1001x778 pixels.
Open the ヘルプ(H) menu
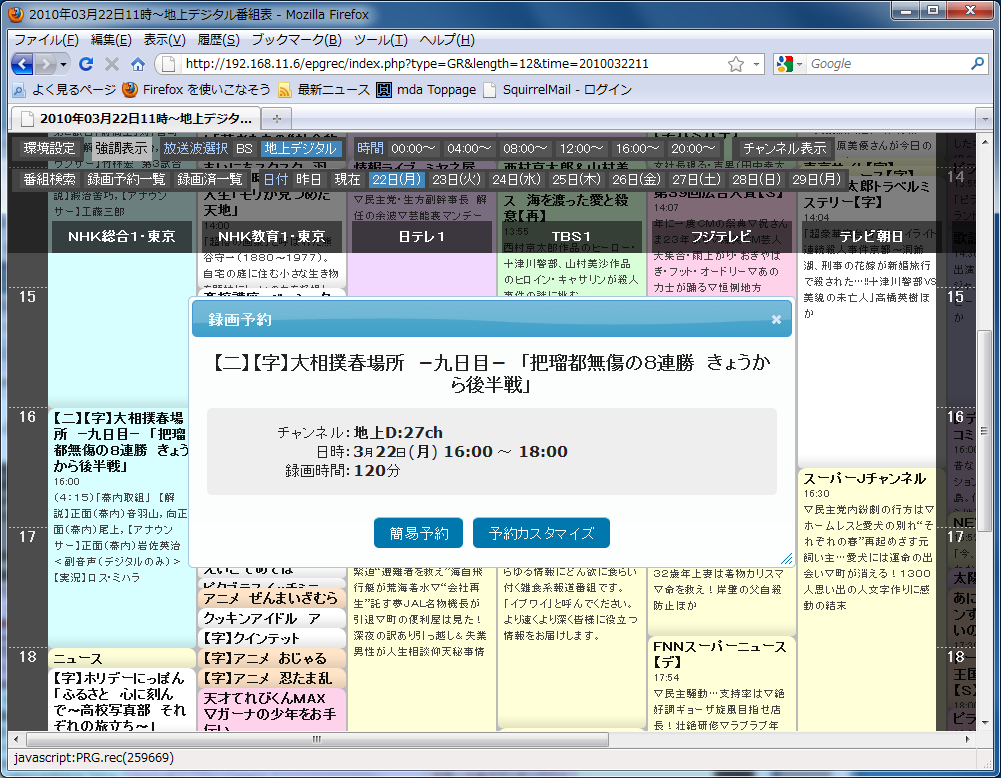(x=447, y=40)
